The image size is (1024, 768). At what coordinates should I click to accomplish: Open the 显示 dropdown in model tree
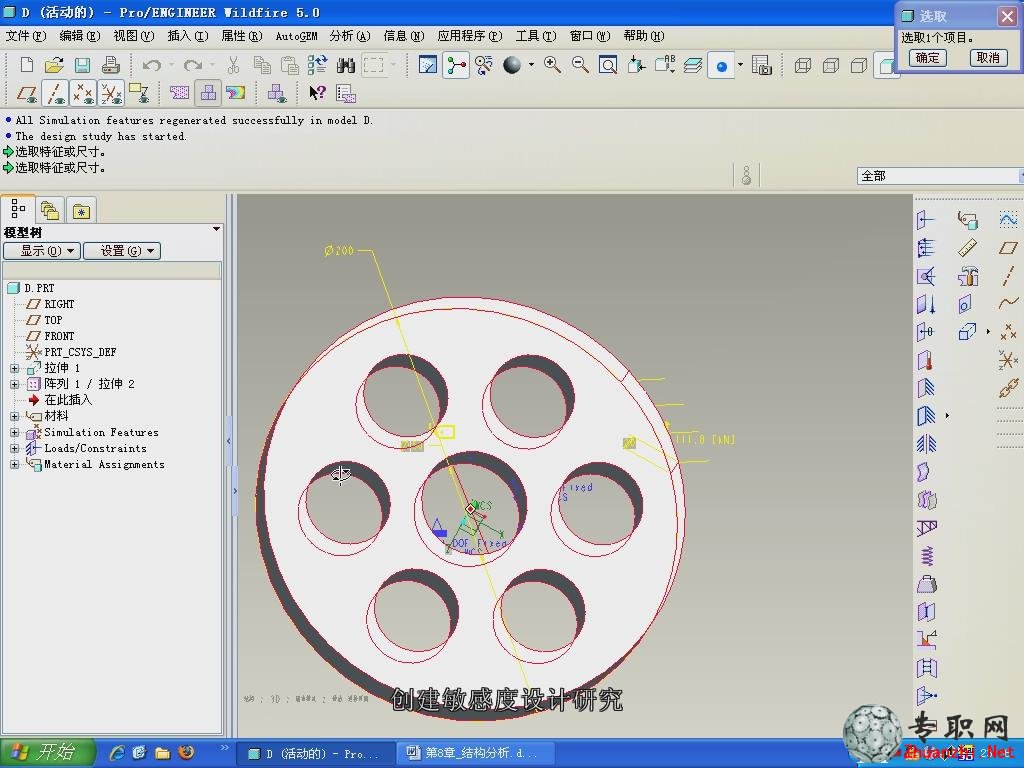coord(42,251)
